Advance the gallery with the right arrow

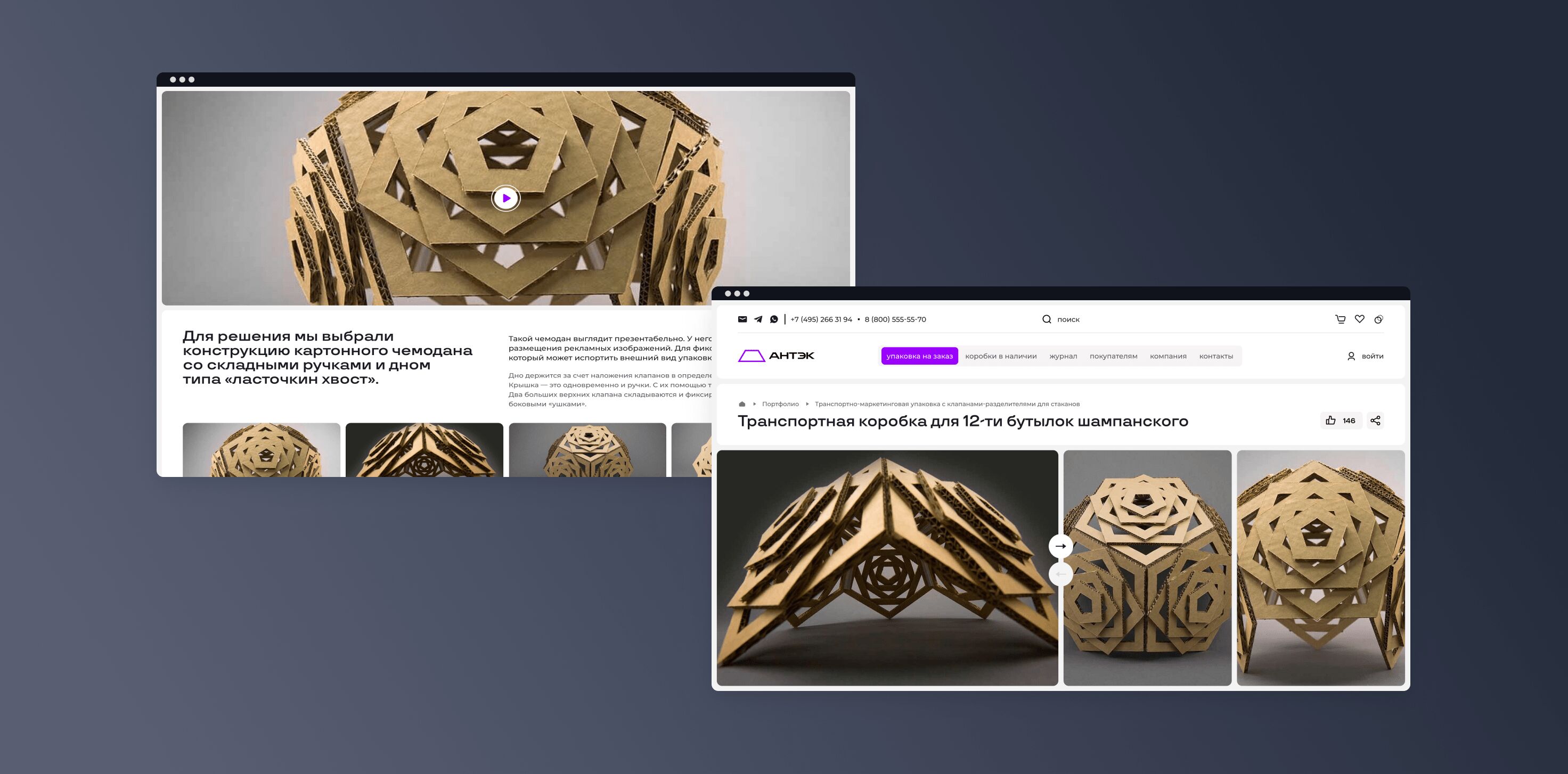tap(1060, 546)
